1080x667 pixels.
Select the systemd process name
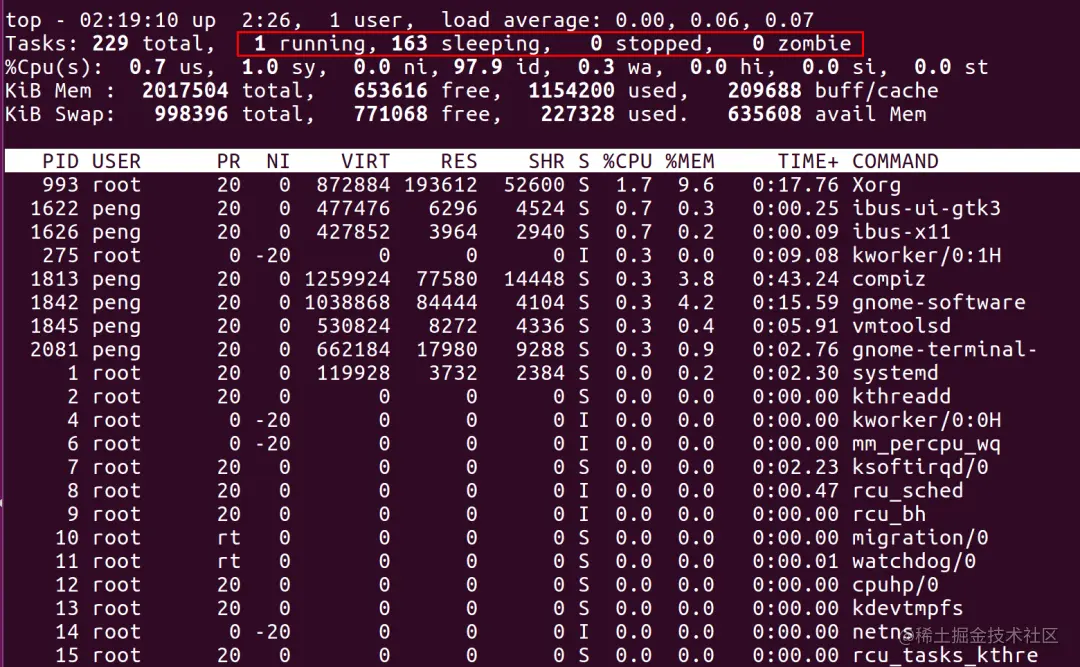895,373
